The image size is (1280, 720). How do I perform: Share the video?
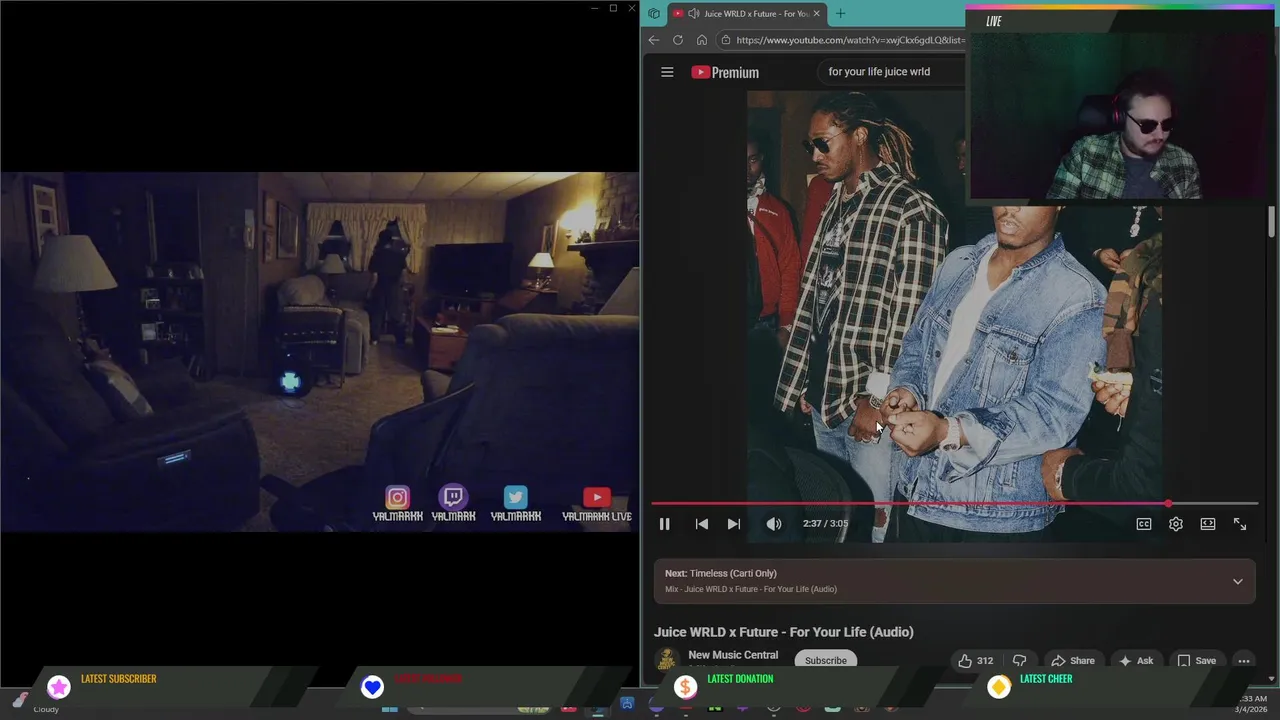tap(1073, 660)
